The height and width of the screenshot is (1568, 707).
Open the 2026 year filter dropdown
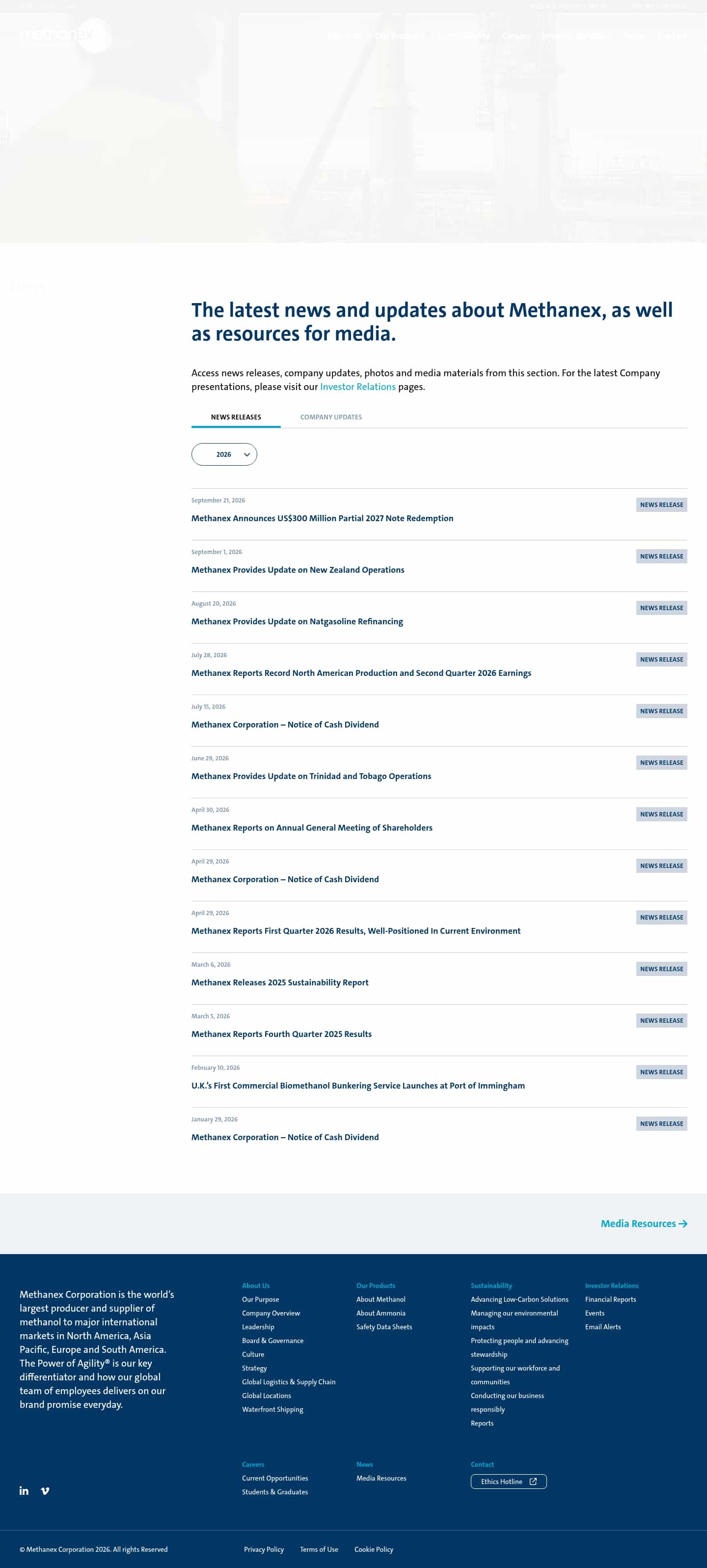224,454
